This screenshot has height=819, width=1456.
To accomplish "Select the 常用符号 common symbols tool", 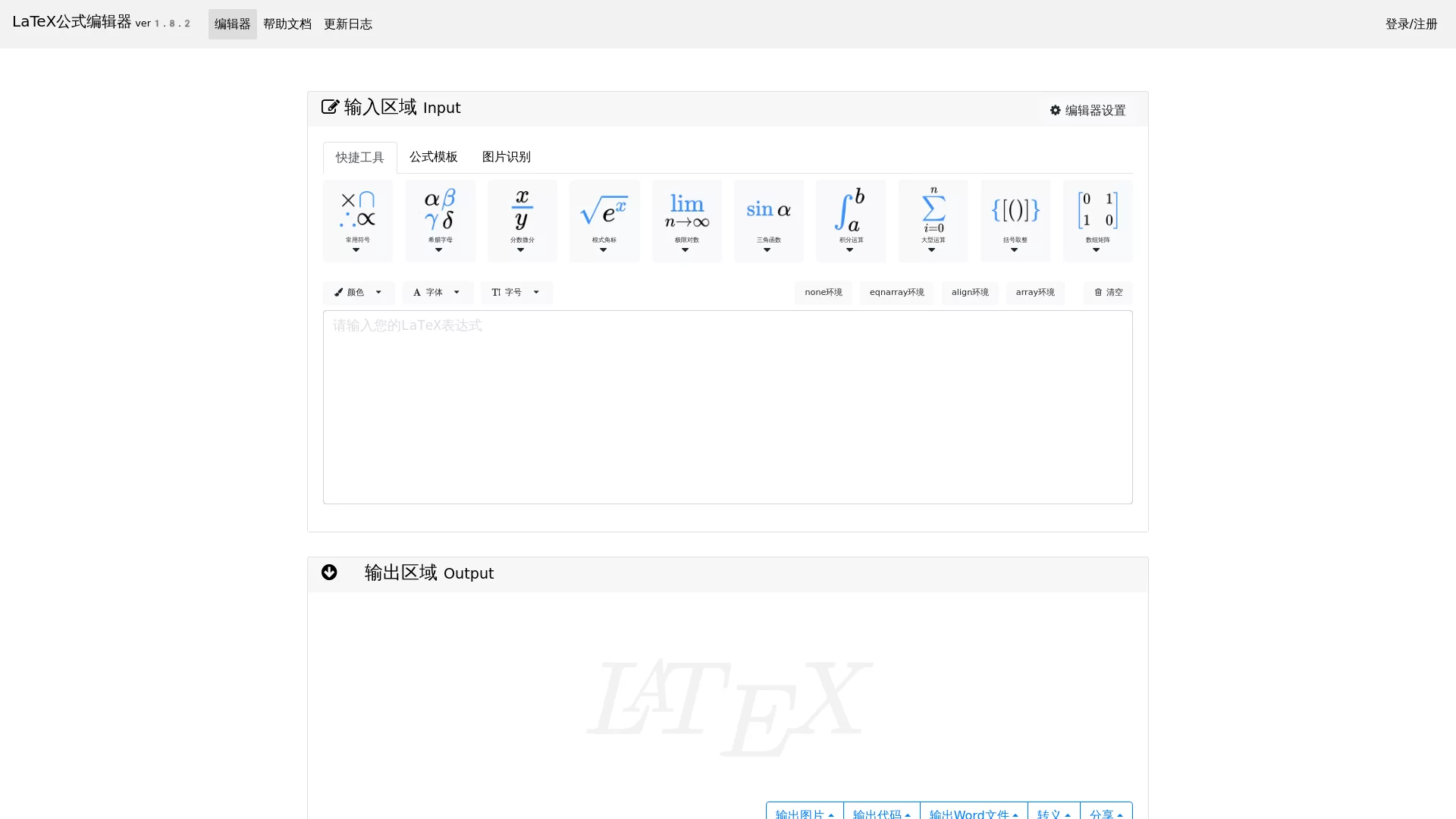I will tap(356, 220).
